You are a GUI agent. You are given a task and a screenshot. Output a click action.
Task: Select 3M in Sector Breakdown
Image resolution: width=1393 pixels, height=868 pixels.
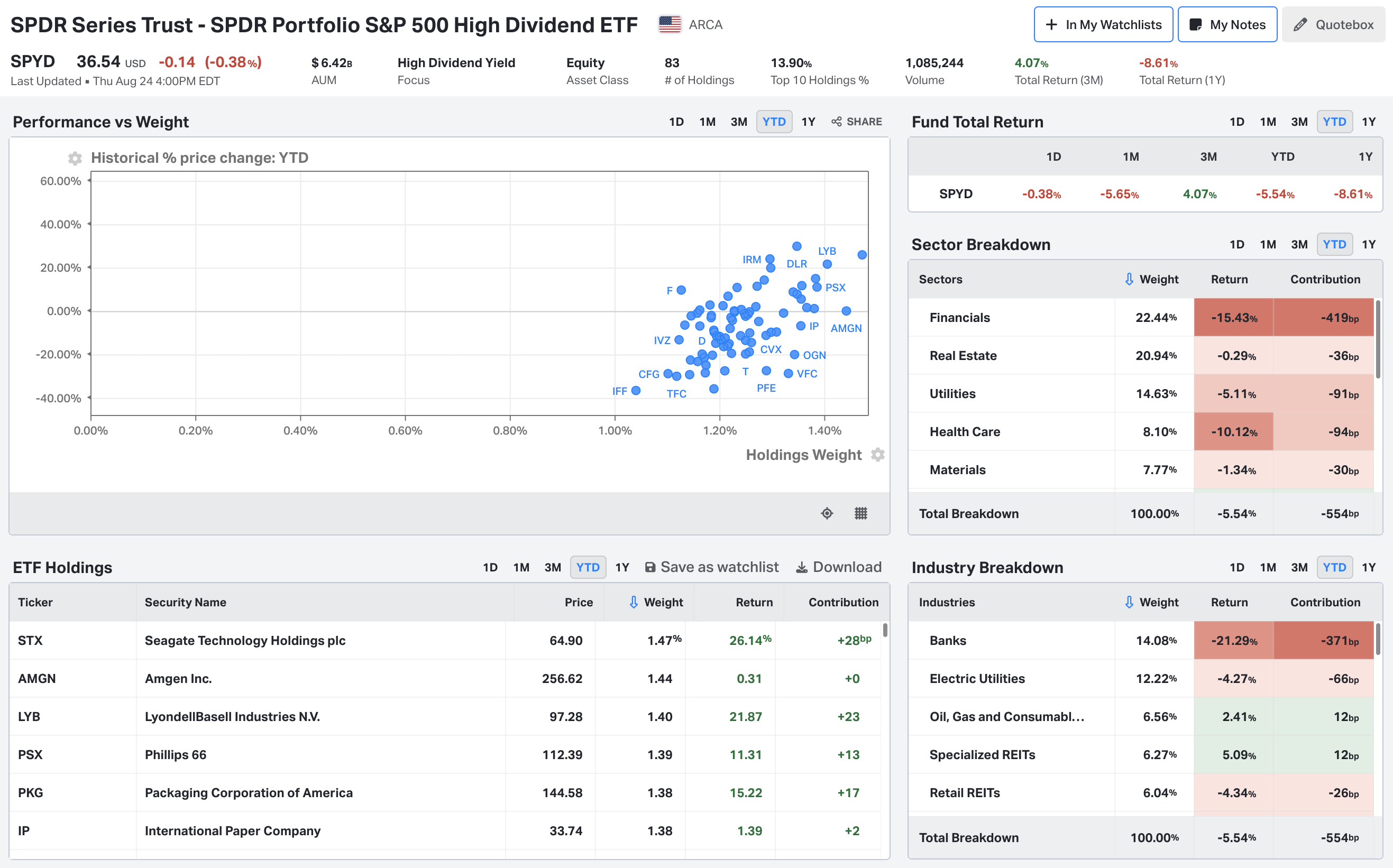coord(1299,245)
